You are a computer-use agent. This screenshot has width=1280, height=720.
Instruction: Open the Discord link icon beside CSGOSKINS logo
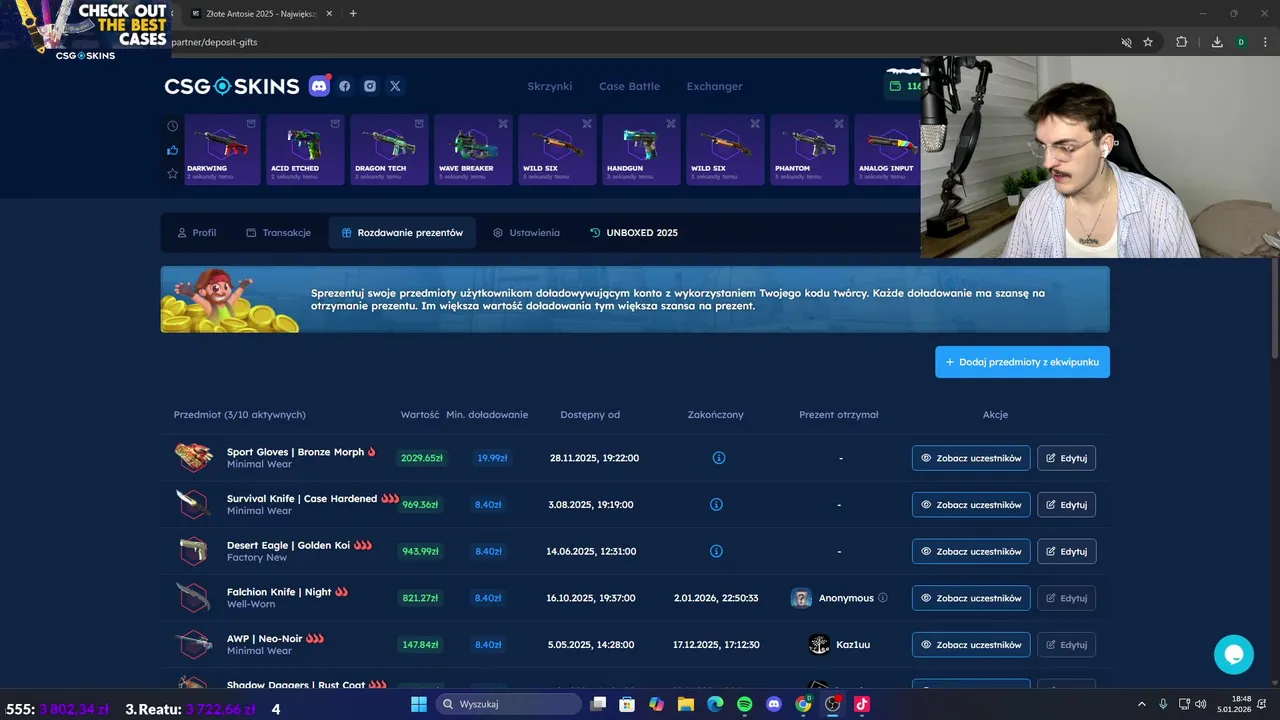pos(319,86)
